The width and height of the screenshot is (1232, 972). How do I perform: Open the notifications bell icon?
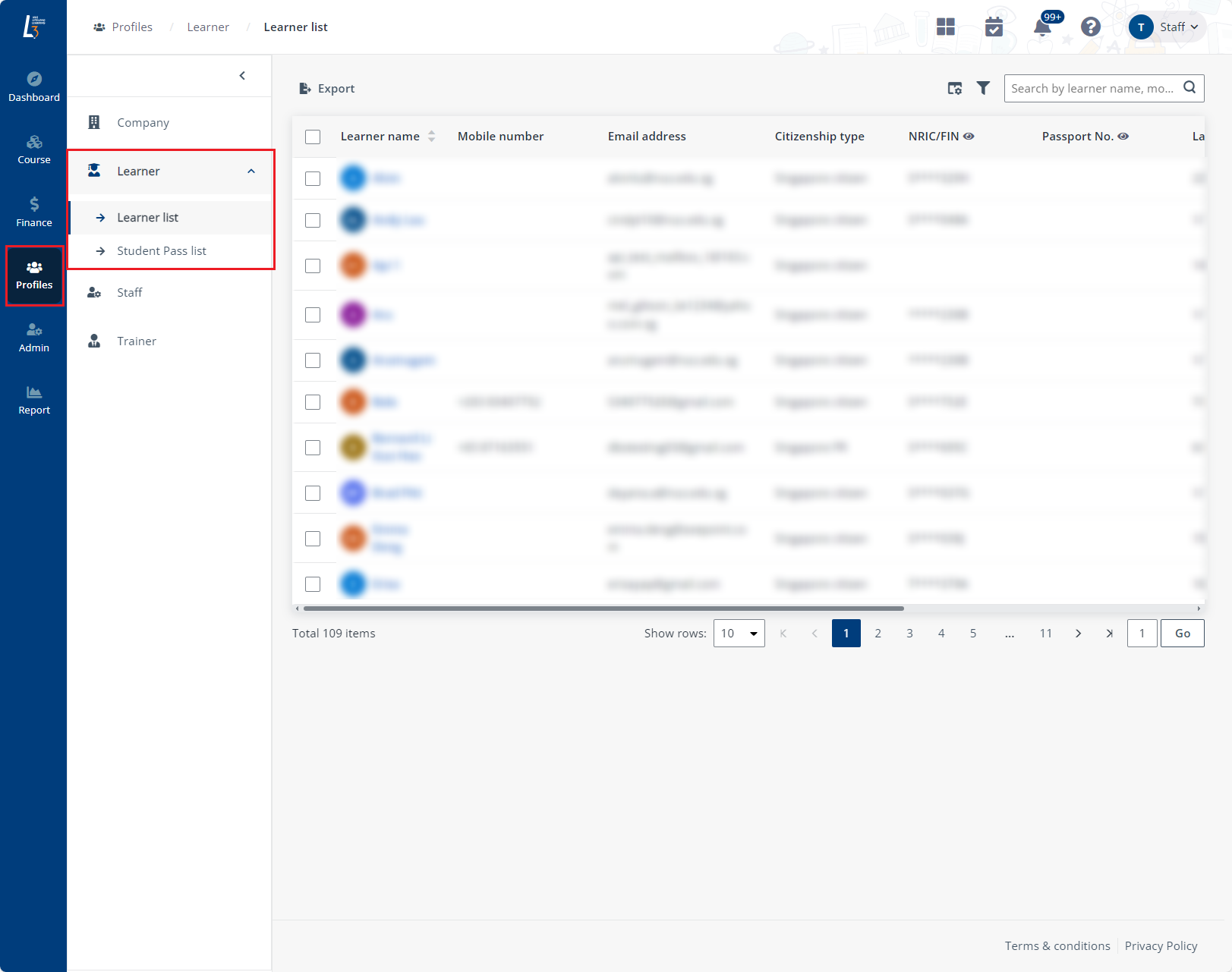pyautogui.click(x=1042, y=28)
